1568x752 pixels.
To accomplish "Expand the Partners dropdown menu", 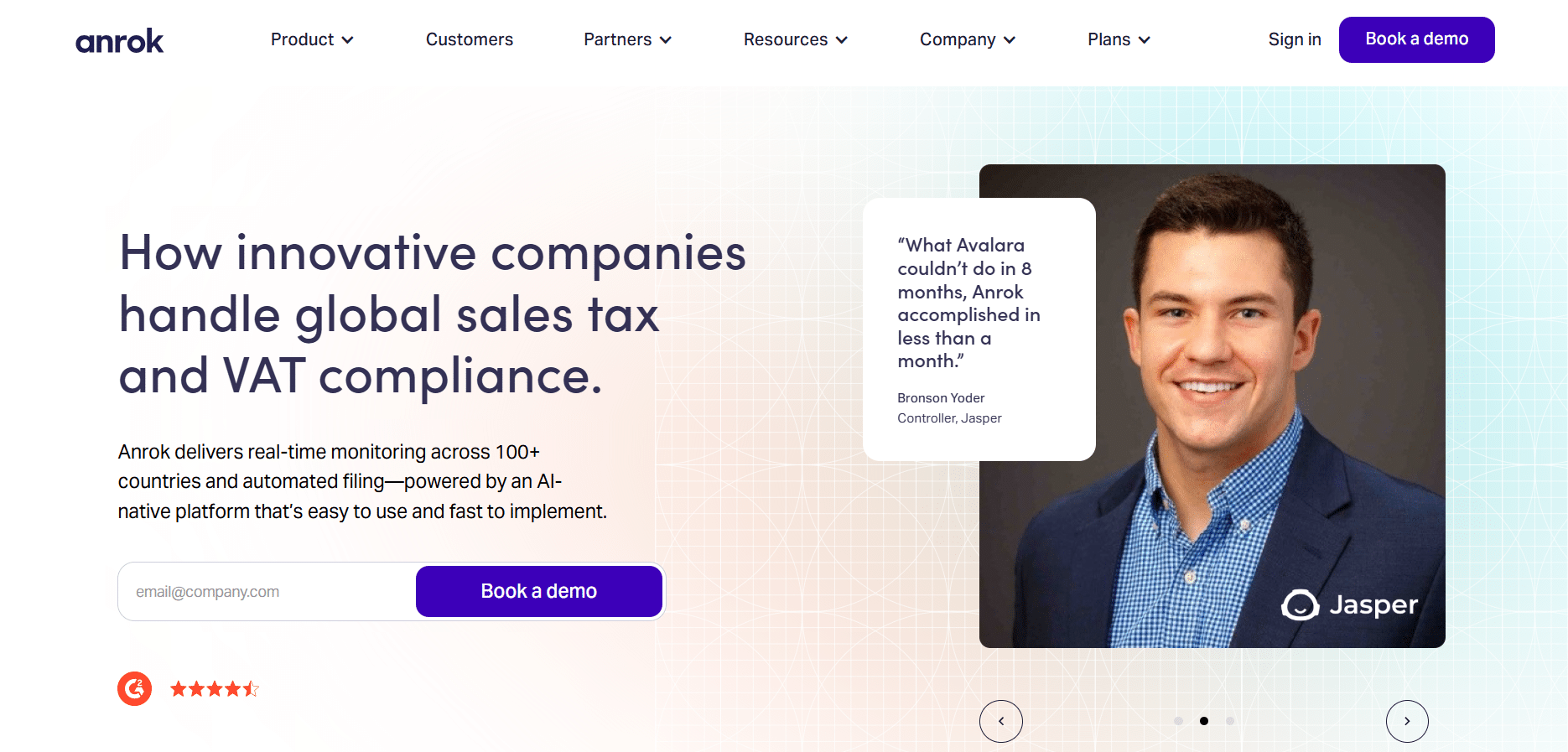I will pos(628,39).
